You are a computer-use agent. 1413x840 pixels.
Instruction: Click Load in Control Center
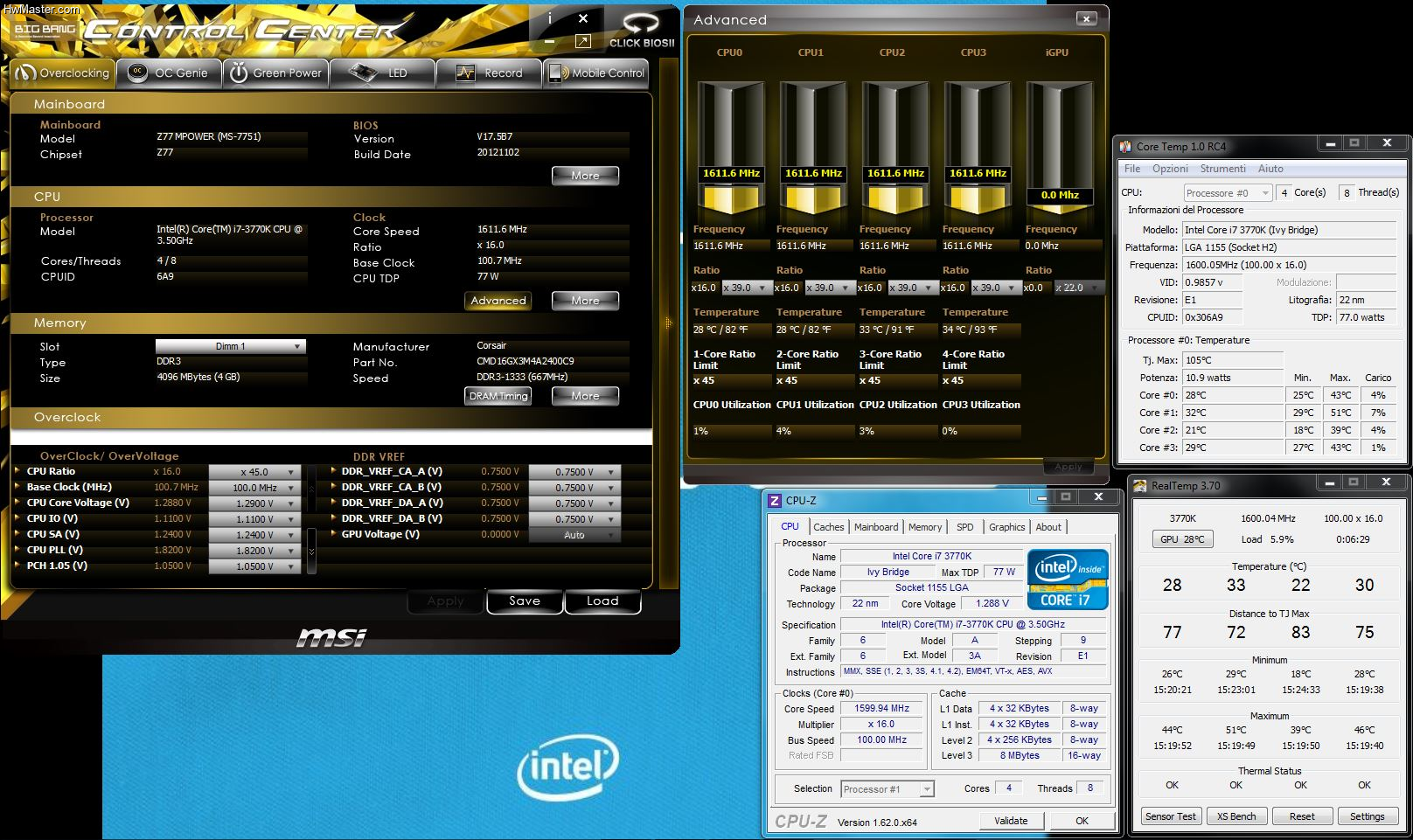[602, 601]
